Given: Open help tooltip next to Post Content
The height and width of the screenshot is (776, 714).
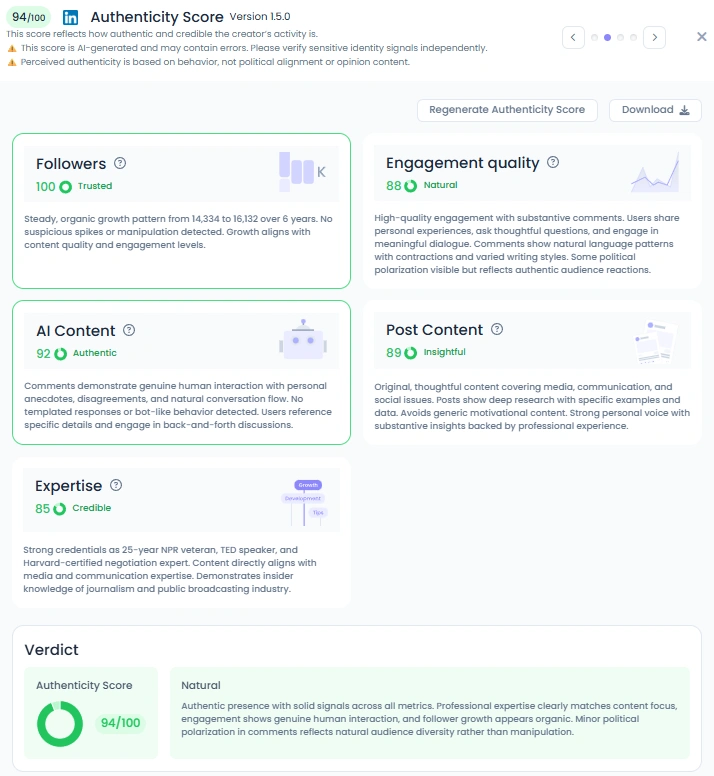Looking at the screenshot, I should point(497,329).
